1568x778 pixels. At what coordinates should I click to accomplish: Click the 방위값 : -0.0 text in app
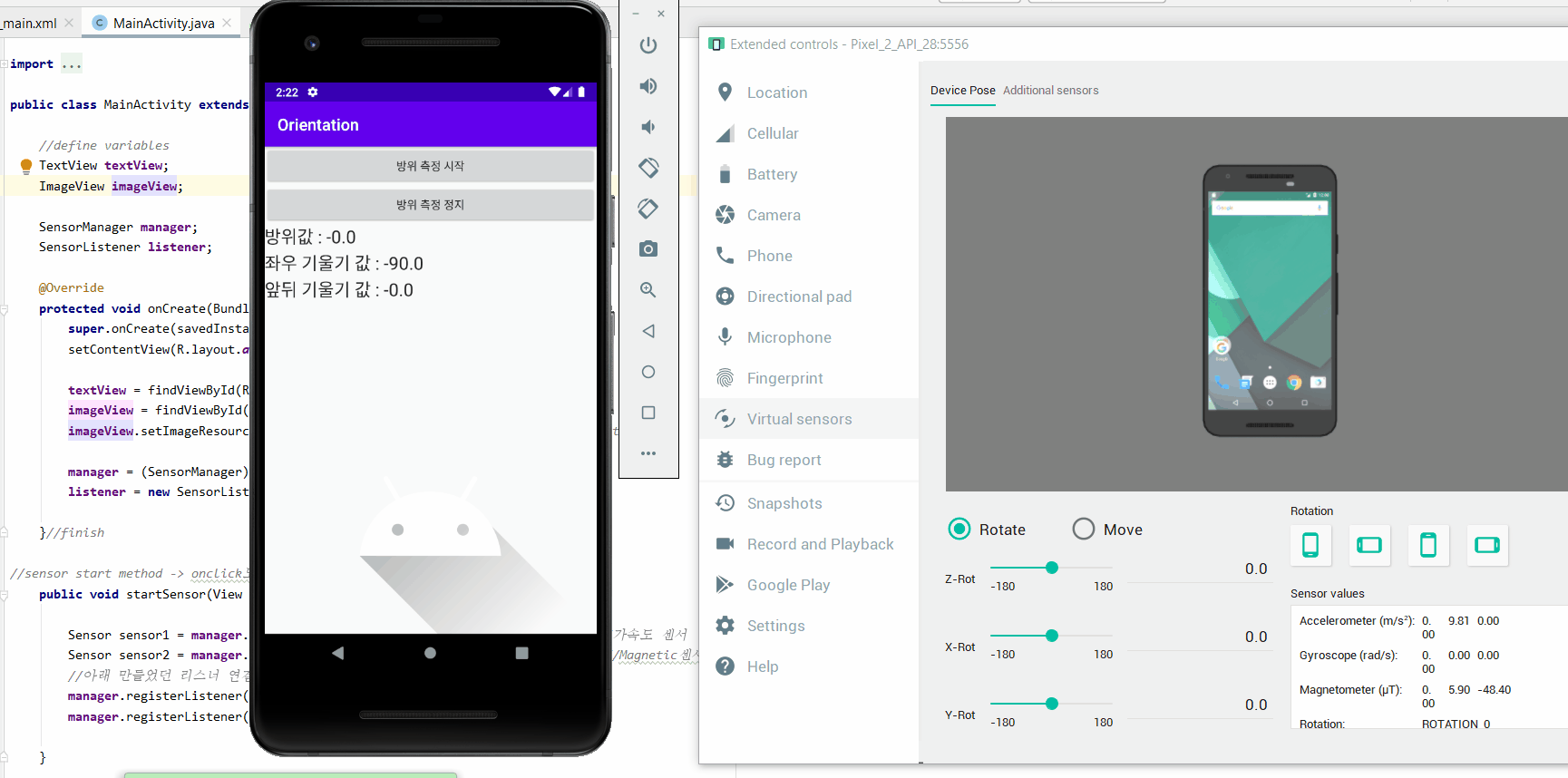(x=310, y=238)
